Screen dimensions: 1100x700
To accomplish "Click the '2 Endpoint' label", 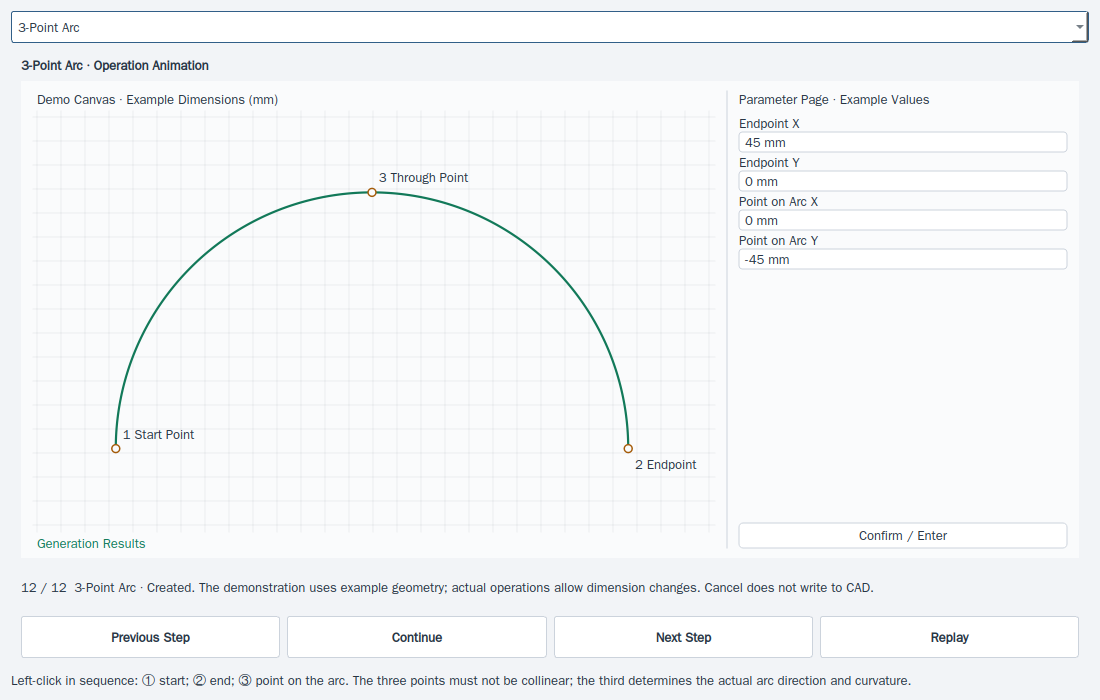I will point(666,465).
